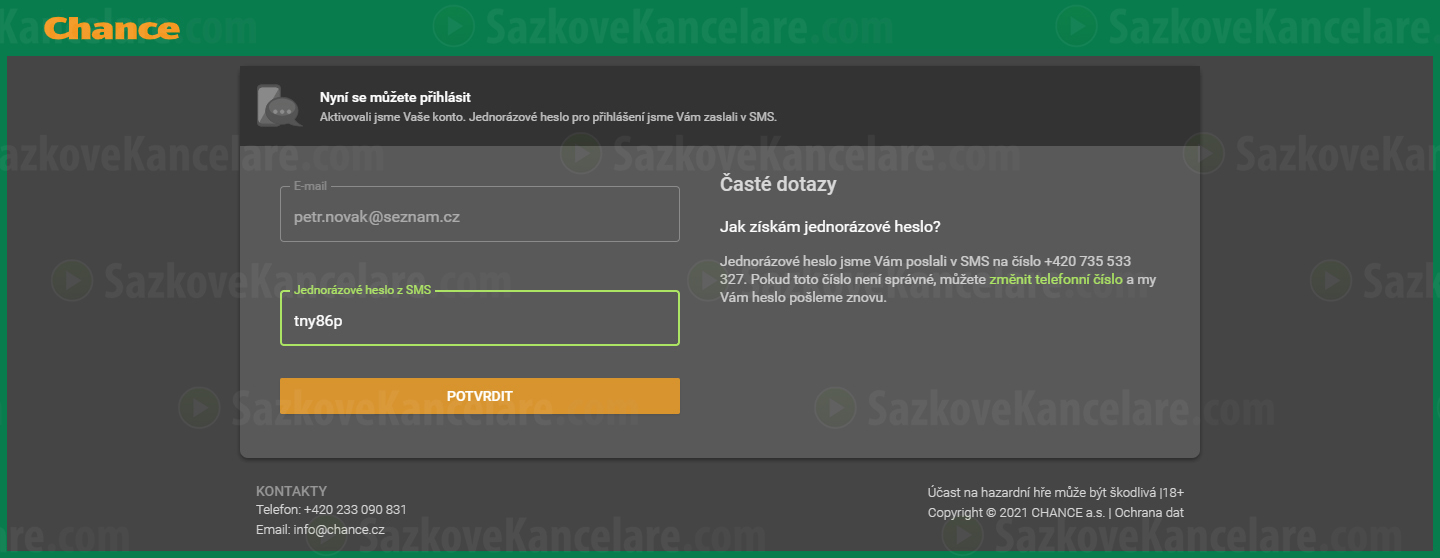The height and width of the screenshot is (558, 1440).
Task: Click the 'Časté dotazy' heading
Action: pos(778,185)
